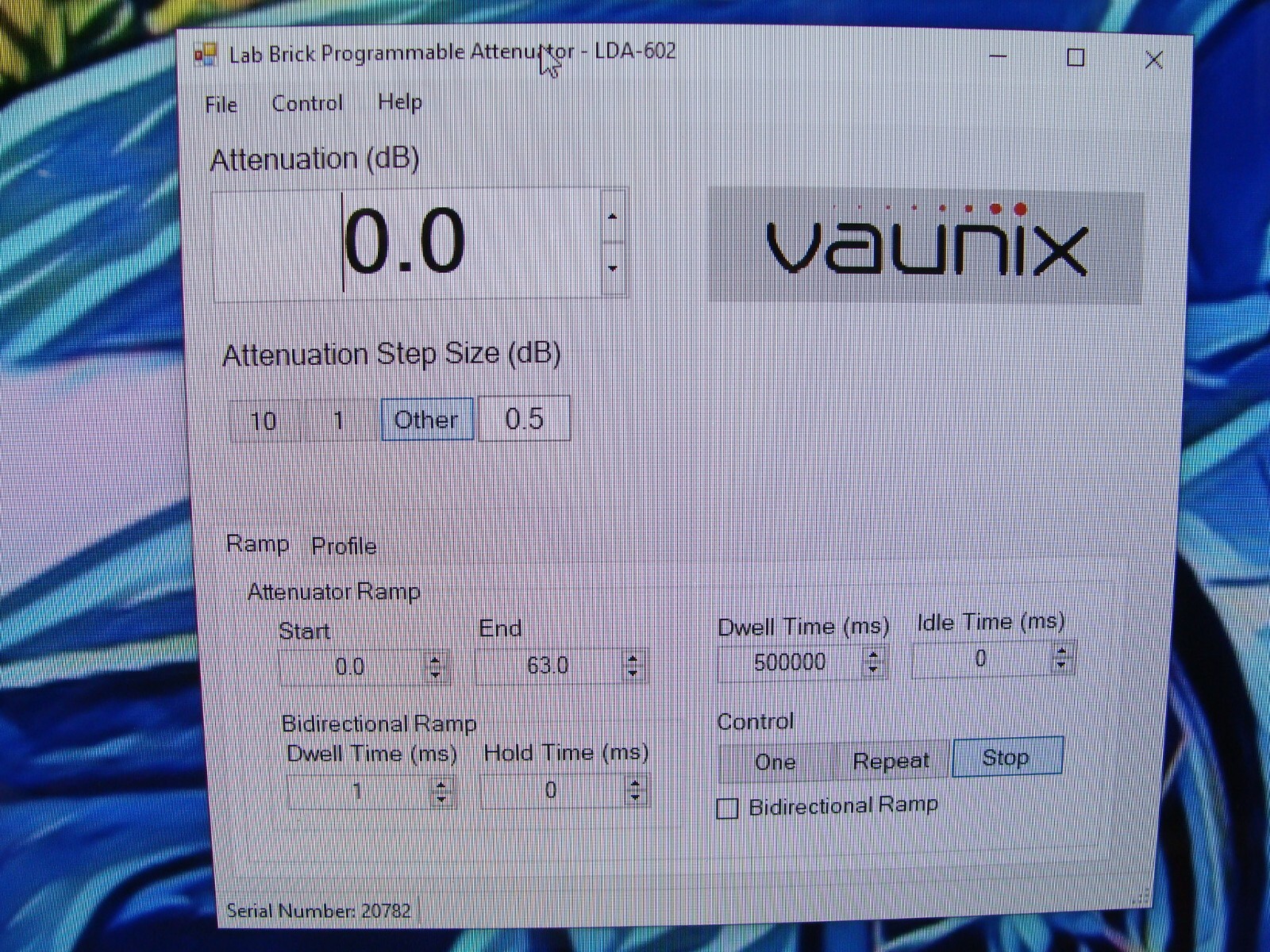1270x952 pixels.
Task: Decrement the ramp End value
Action: [x=633, y=673]
